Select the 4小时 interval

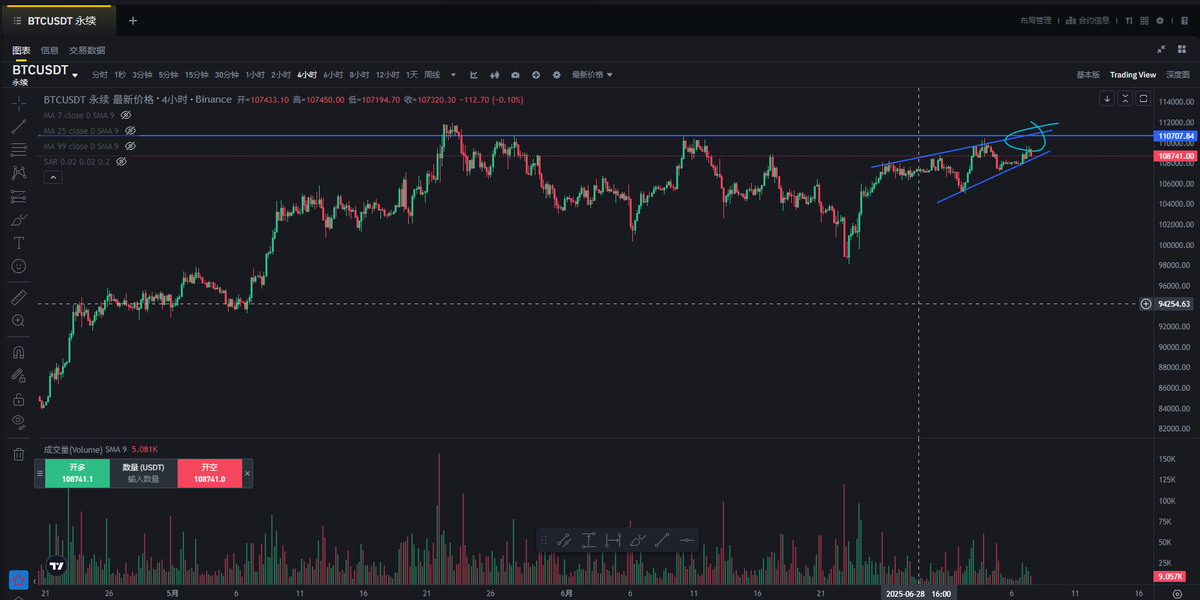pyautogui.click(x=306, y=74)
